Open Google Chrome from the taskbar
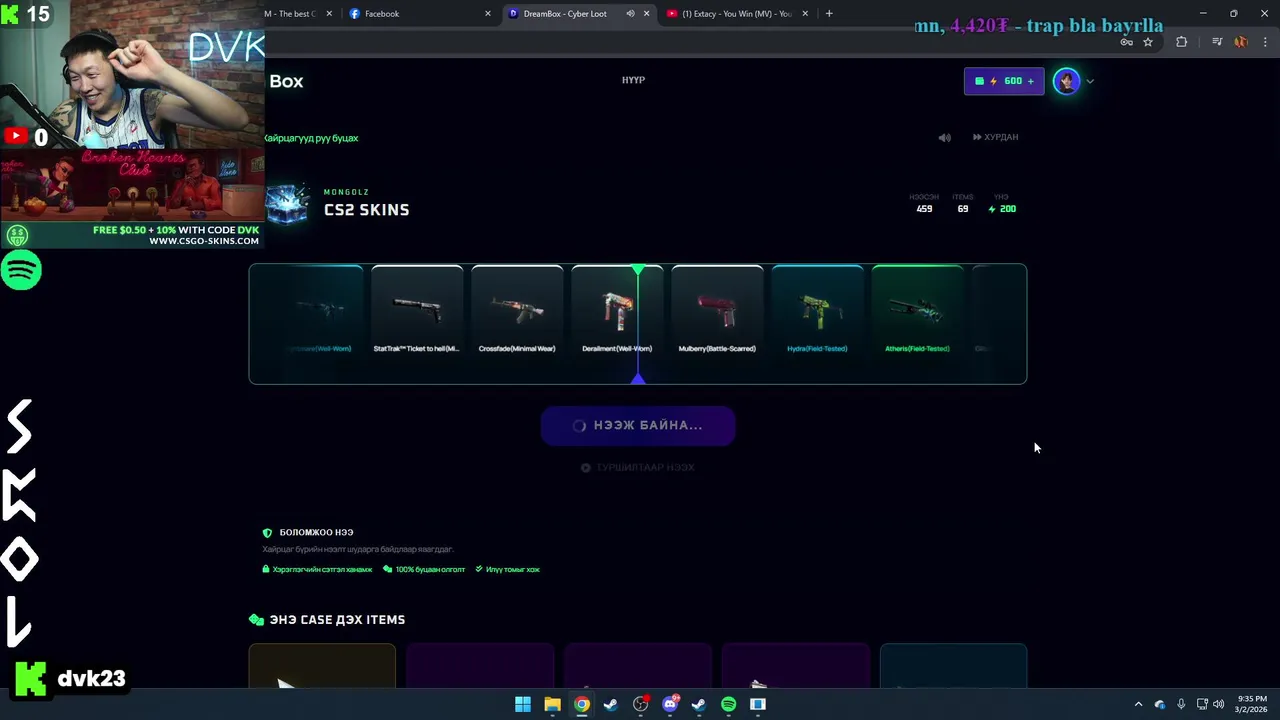1280x720 pixels. pos(582,704)
